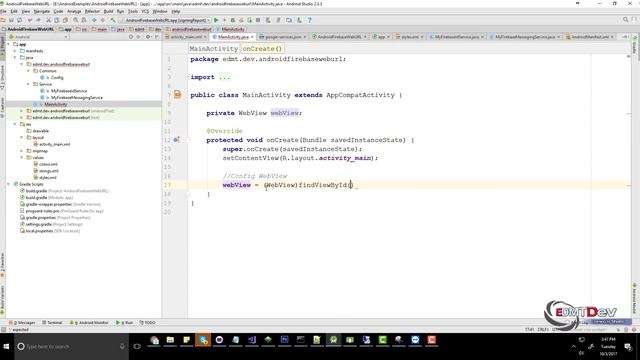This screenshot has height=360, width=640.
Task: Close the MainActivity.java tab
Action: tap(252, 37)
